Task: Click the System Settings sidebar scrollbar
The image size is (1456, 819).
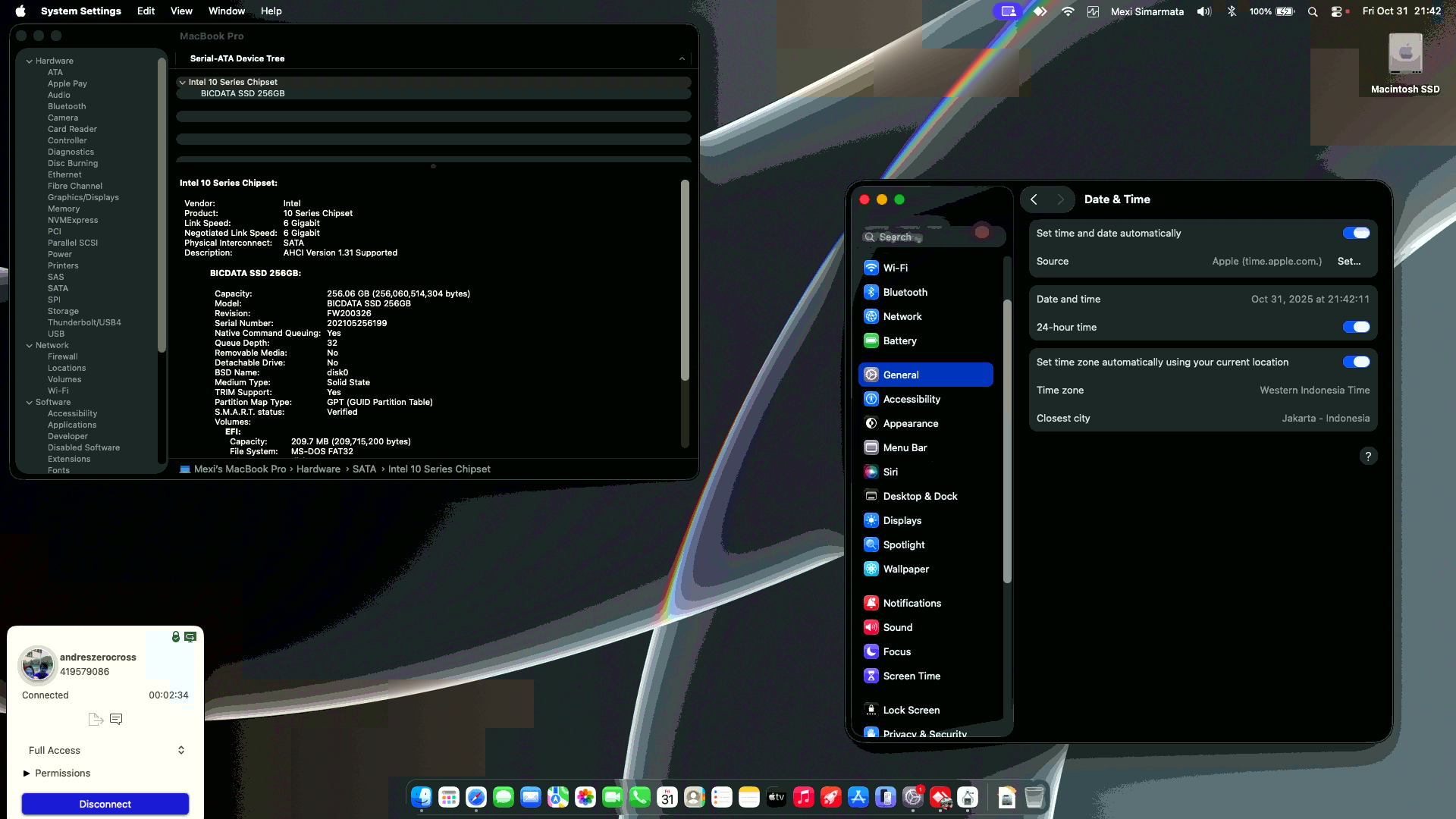Action: click(x=1007, y=441)
